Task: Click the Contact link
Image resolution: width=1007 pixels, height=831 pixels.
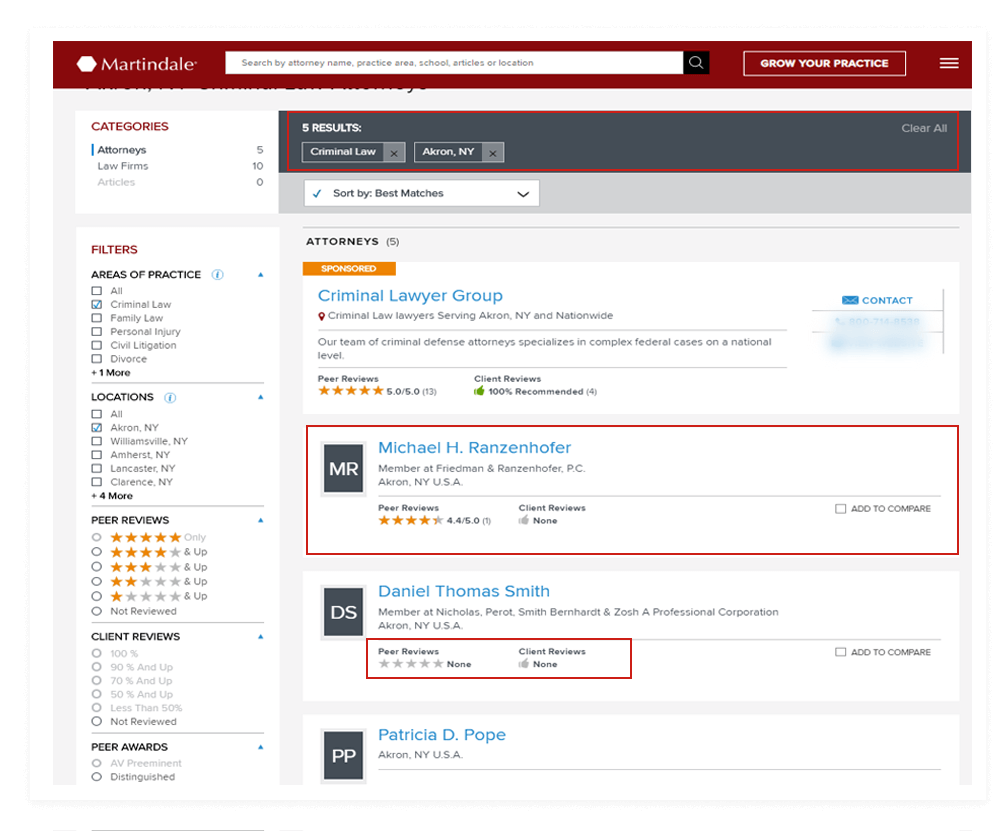Action: [x=887, y=301]
